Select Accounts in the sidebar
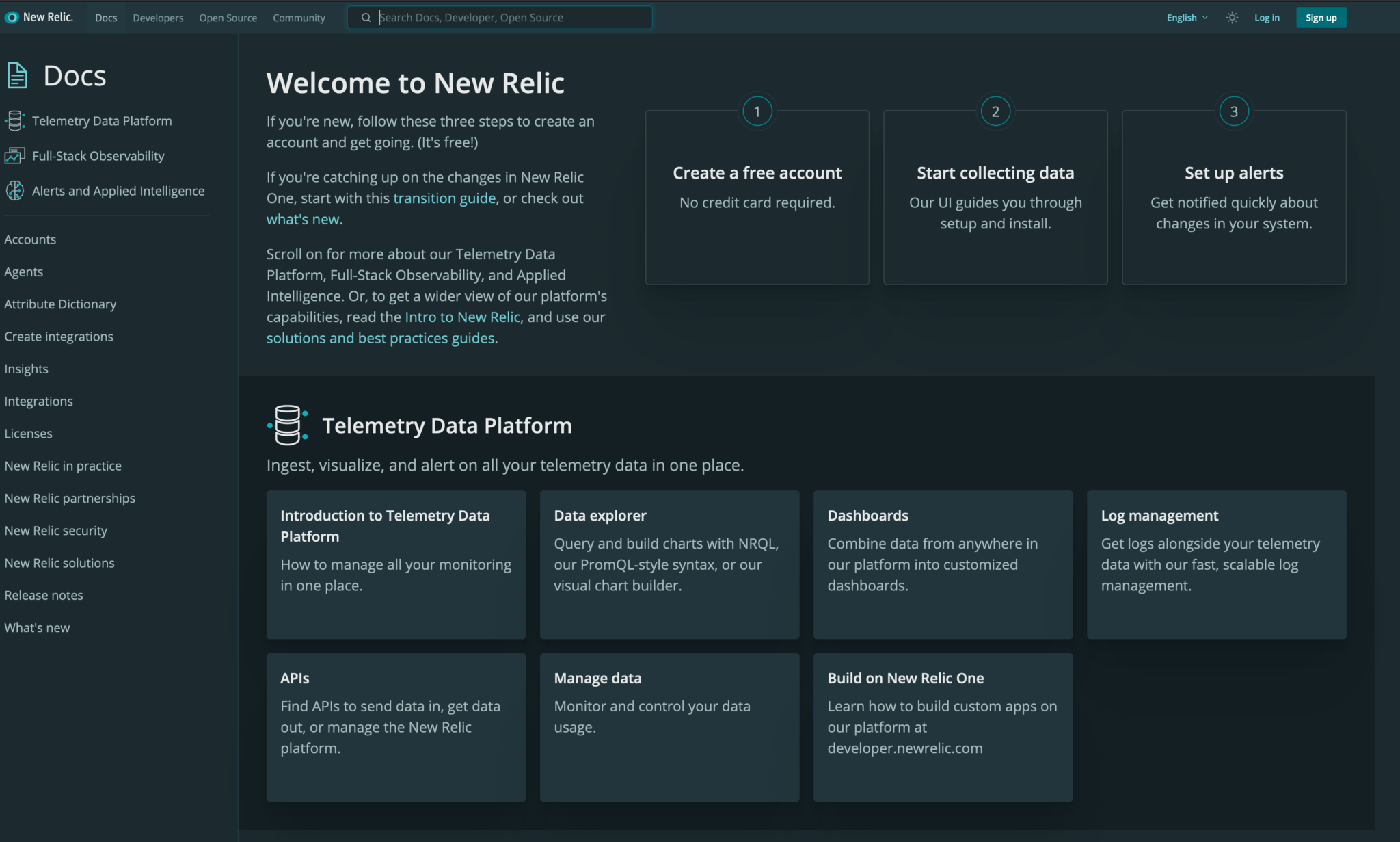This screenshot has height=842, width=1400. coord(30,239)
